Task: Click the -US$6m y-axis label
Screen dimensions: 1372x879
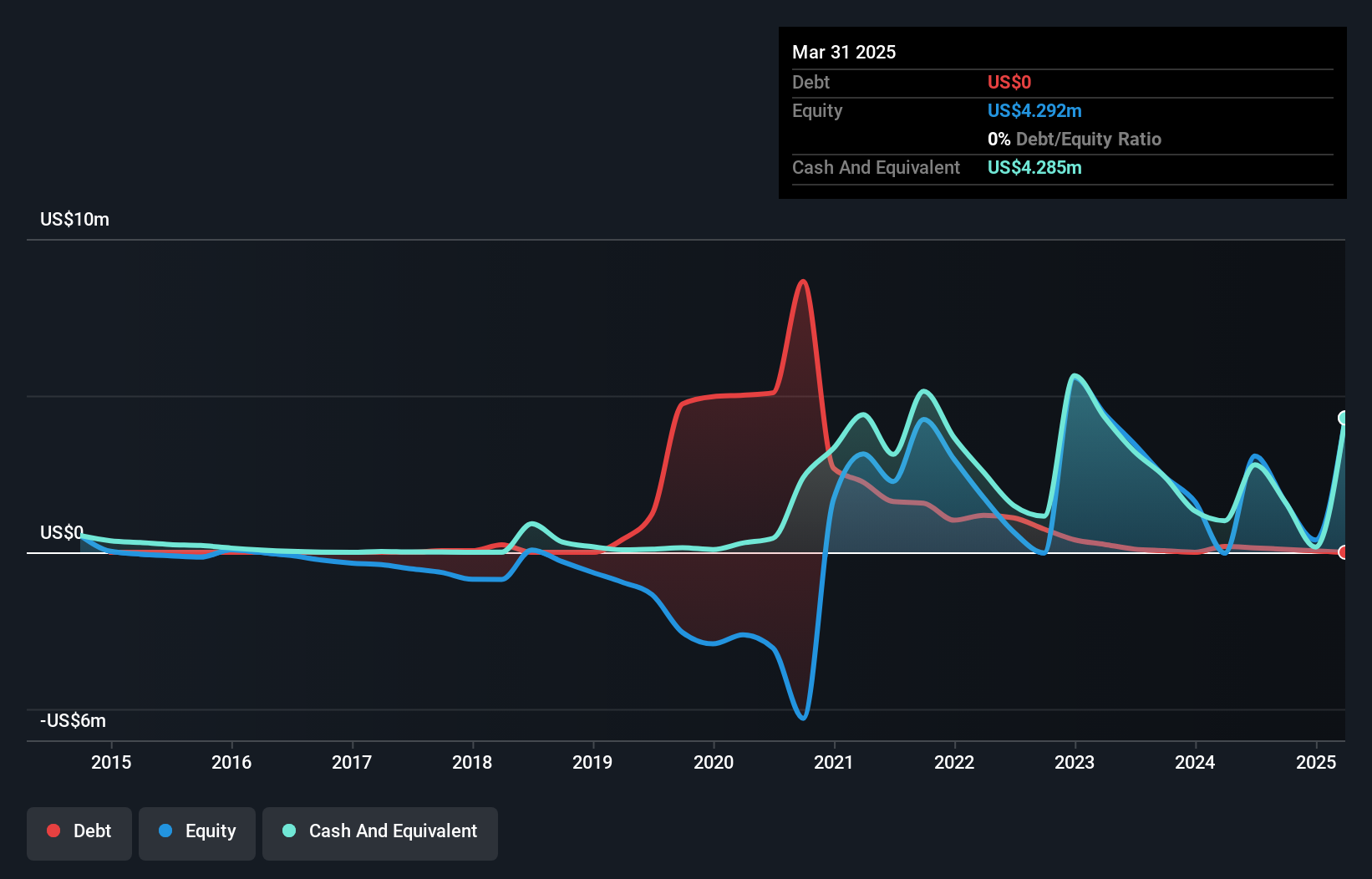Action: (74, 720)
